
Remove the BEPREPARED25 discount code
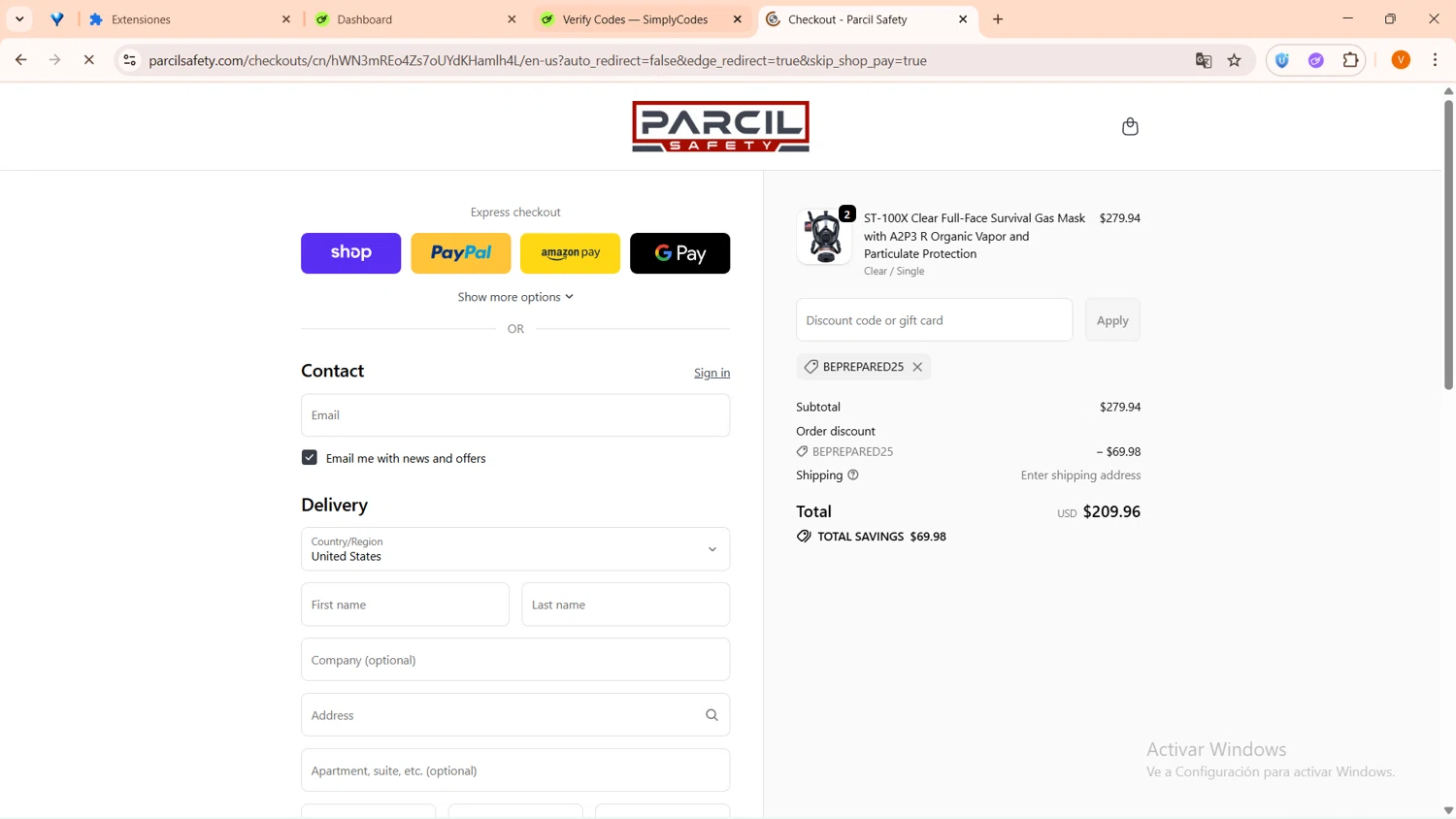pyautogui.click(x=917, y=367)
